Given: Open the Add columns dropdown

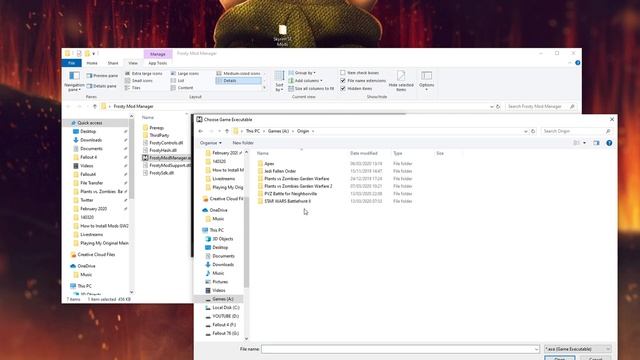Looking at the screenshot, I should coord(305,80).
